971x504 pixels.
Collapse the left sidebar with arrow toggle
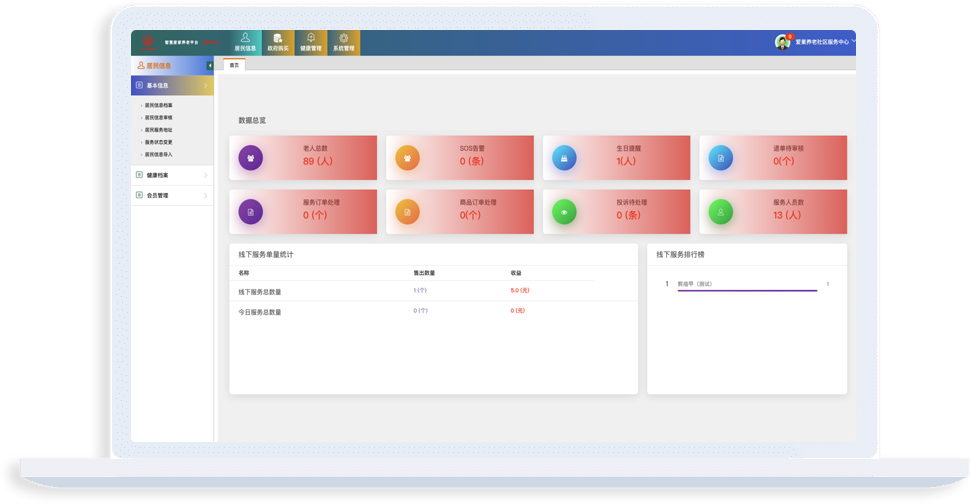pyautogui.click(x=210, y=66)
